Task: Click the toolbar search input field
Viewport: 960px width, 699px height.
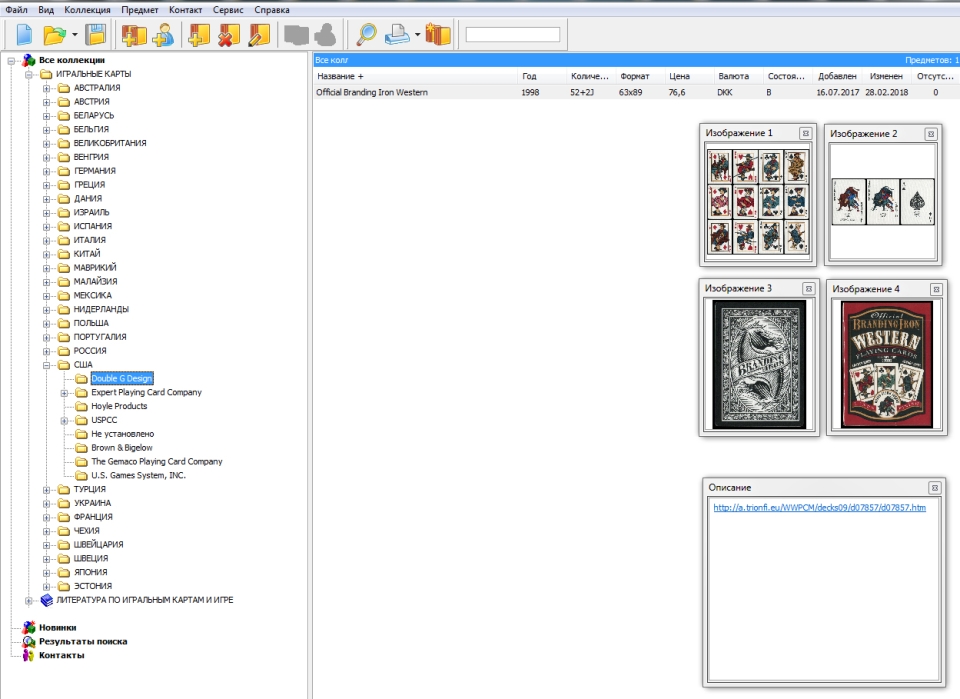Action: 512,35
